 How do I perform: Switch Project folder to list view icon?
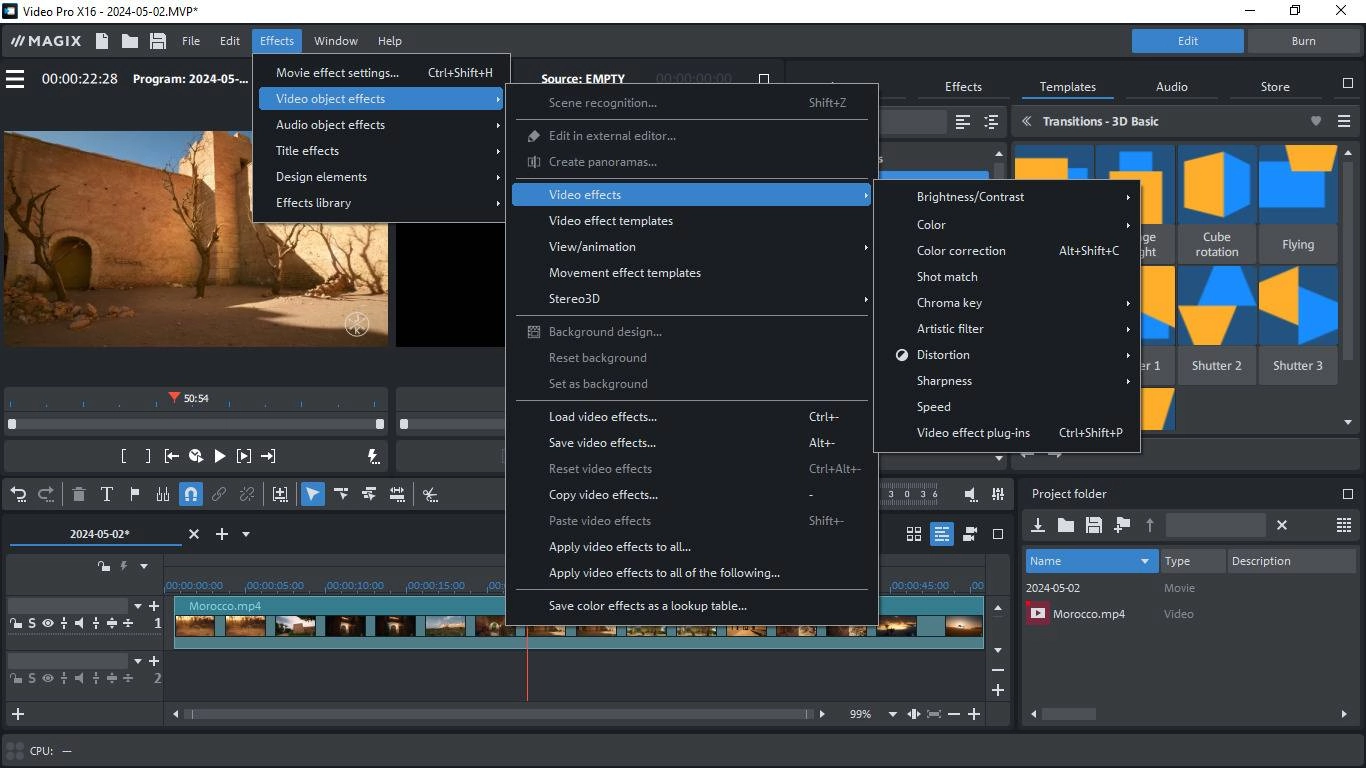pos(1344,525)
